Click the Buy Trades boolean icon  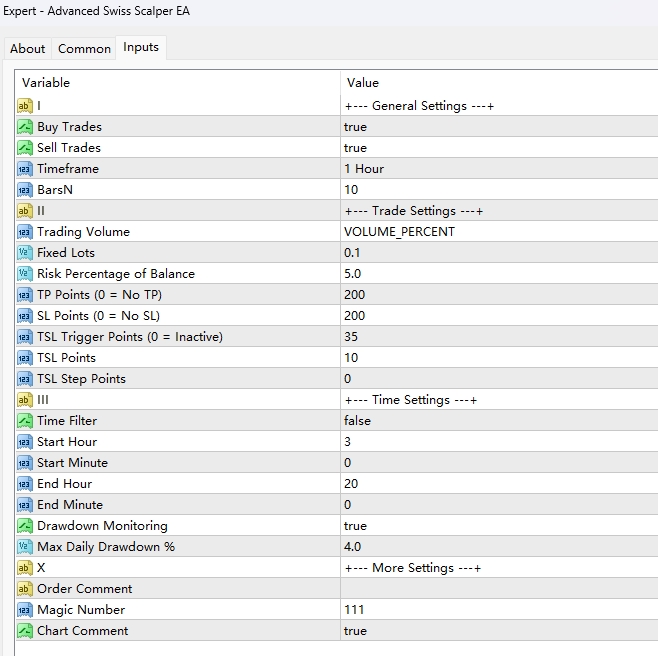25,127
